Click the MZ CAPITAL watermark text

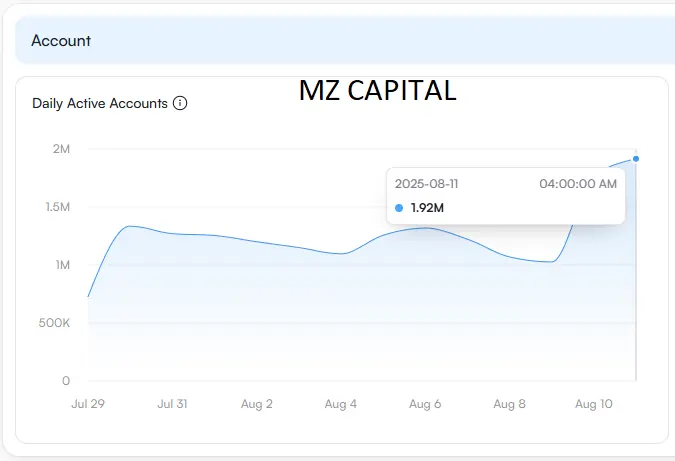tap(378, 90)
